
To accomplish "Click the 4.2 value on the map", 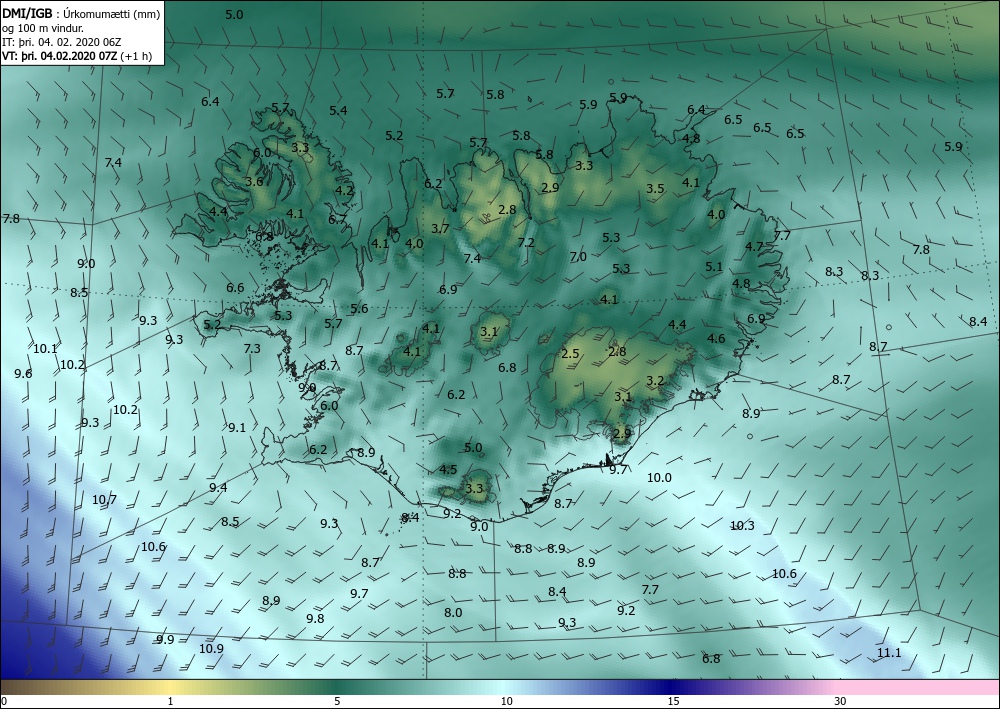I will pyautogui.click(x=344, y=190).
